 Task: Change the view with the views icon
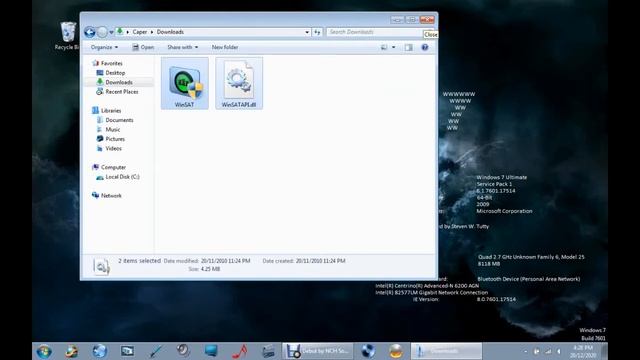click(384, 47)
